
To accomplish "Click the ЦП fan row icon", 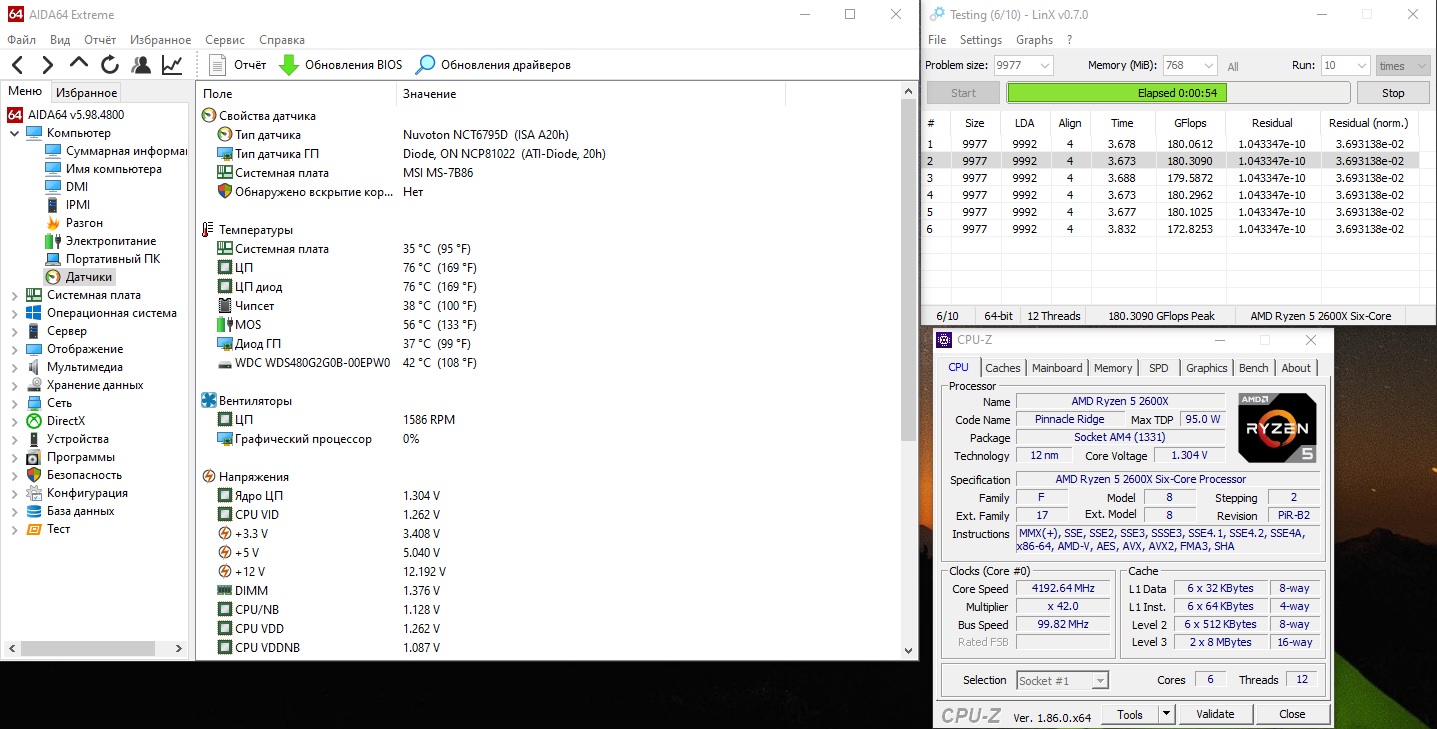I will tap(225, 420).
